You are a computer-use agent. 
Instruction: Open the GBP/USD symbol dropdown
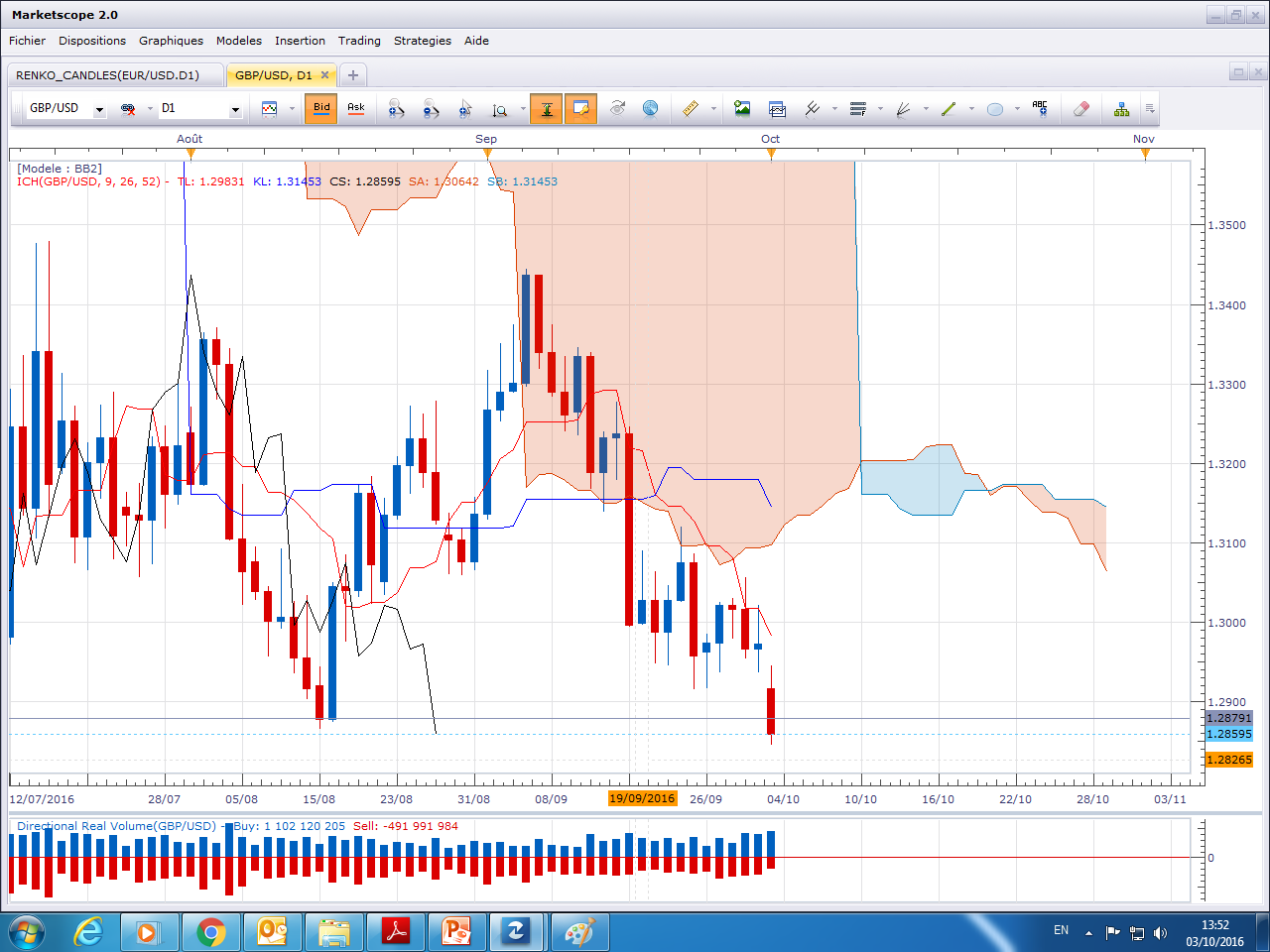pos(99,109)
